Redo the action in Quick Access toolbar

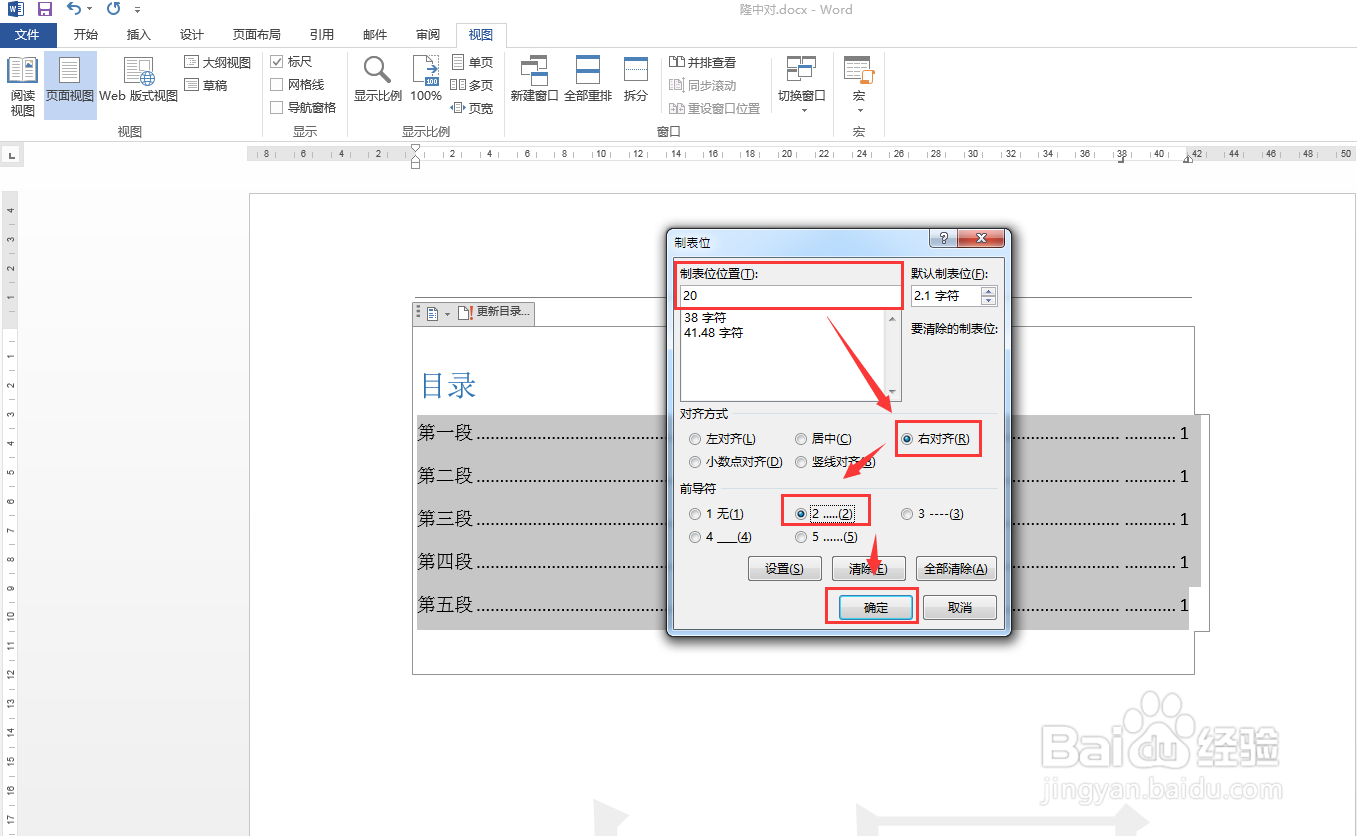click(113, 9)
